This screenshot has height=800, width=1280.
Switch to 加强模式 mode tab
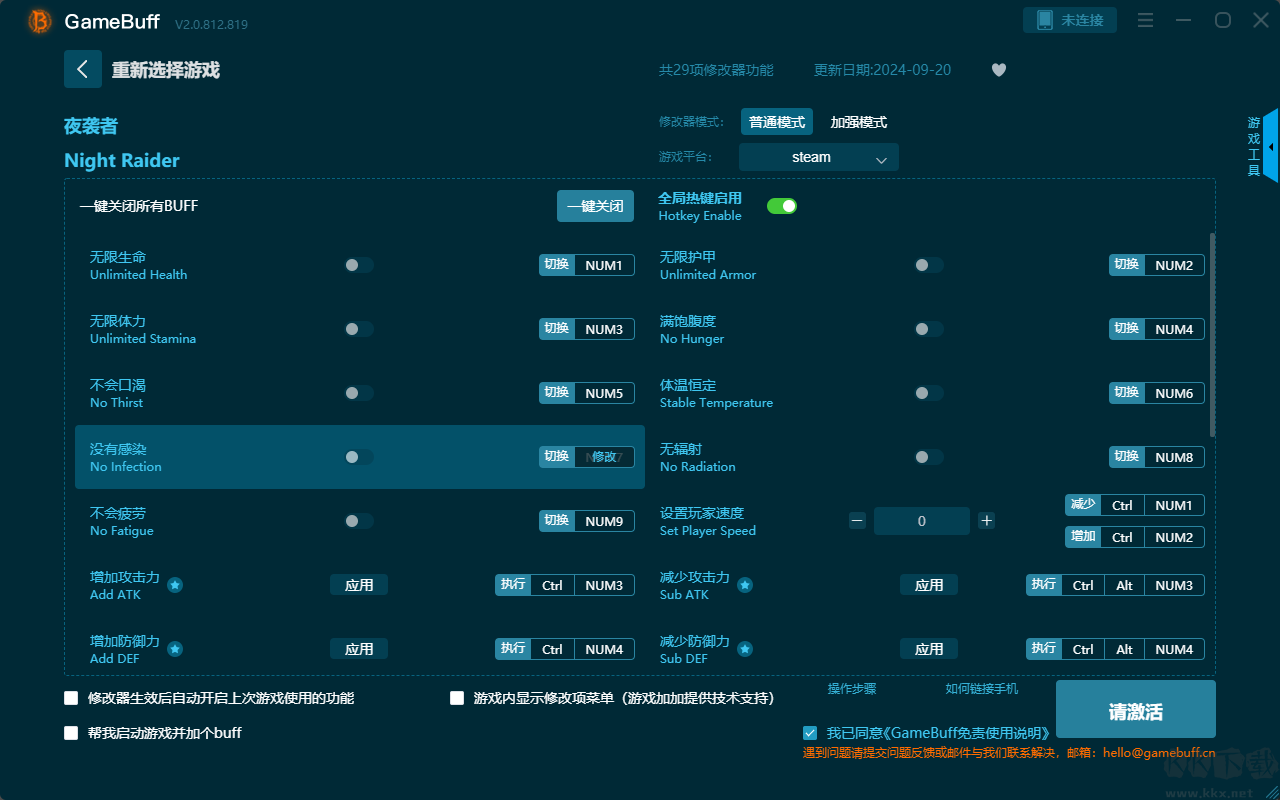coord(859,122)
